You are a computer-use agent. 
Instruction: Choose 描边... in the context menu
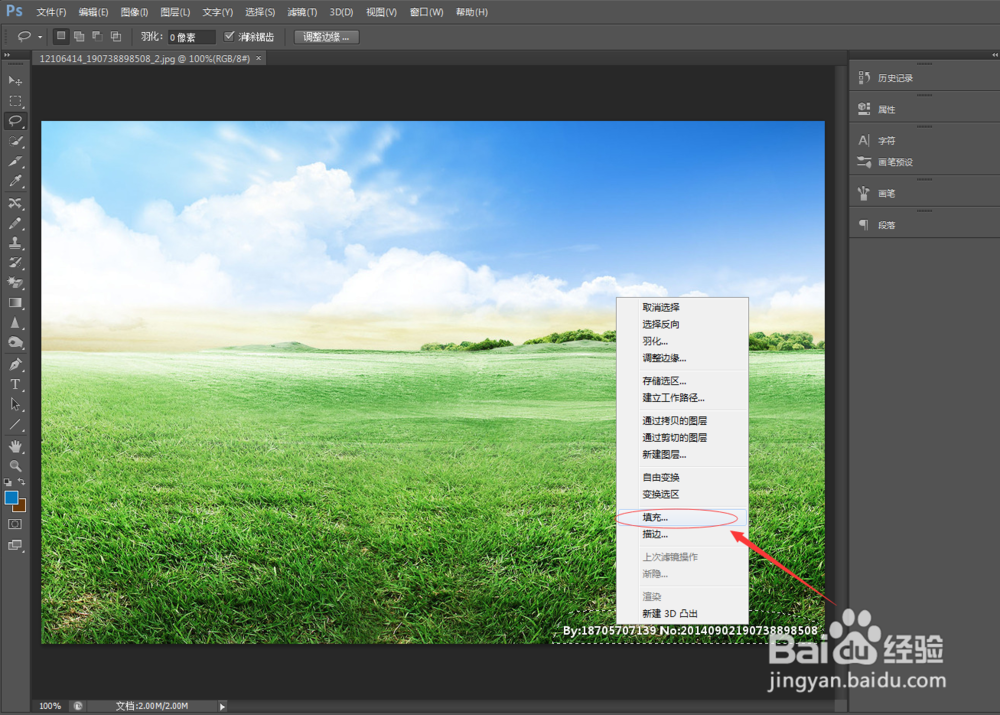(x=682, y=534)
